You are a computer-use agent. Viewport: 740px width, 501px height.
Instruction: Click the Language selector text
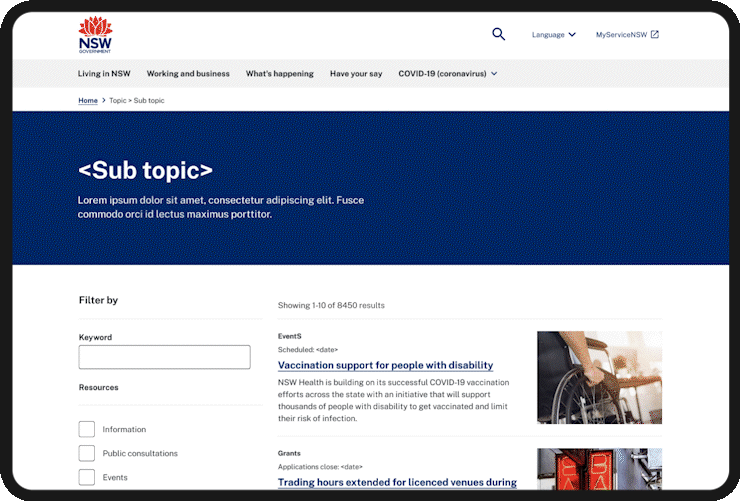point(548,34)
